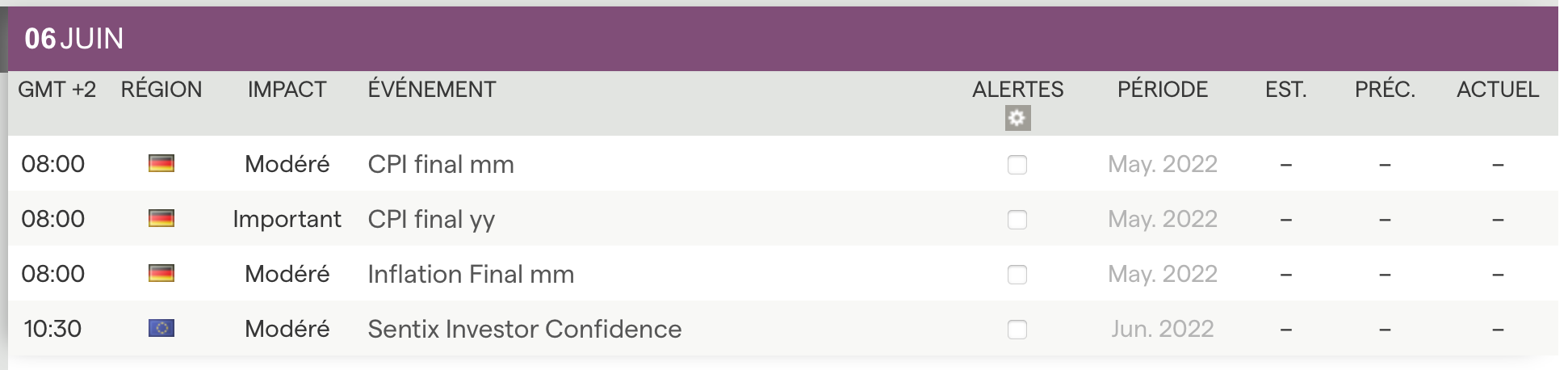Image resolution: width=1568 pixels, height=370 pixels.
Task: Click German flag beside Inflation Final mm
Action: pos(161,274)
